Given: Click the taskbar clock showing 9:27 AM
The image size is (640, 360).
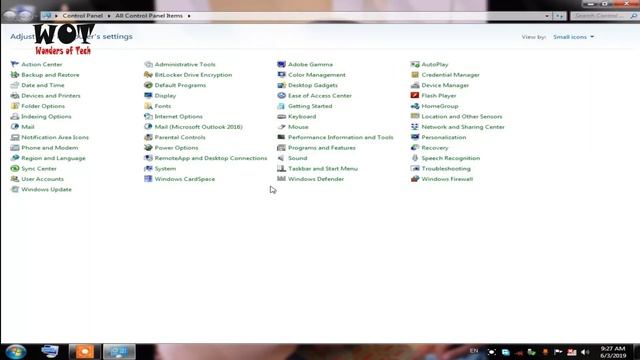Looking at the screenshot, I should [x=613, y=352].
